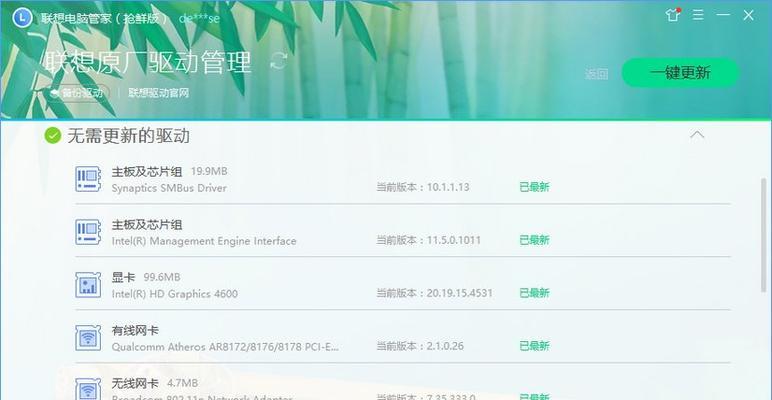Click the 有线网卡 heading
The width and height of the screenshot is (772, 400).
(x=135, y=330)
